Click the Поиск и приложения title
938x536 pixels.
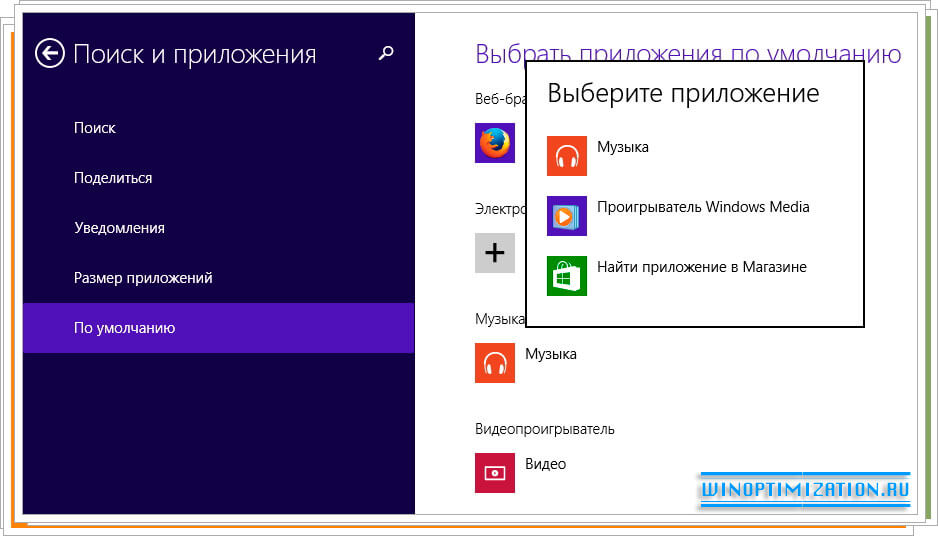tap(194, 54)
